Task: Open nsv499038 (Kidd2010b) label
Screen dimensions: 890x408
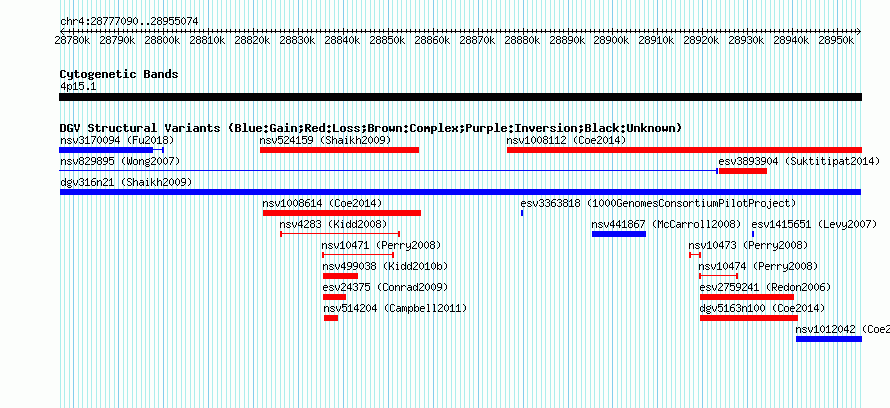Action: 385,266
